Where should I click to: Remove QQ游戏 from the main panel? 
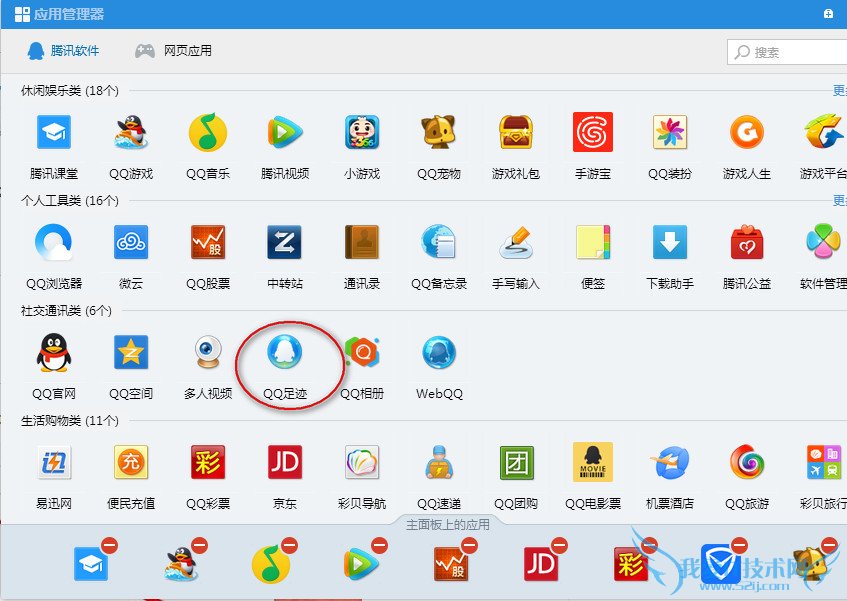199,546
